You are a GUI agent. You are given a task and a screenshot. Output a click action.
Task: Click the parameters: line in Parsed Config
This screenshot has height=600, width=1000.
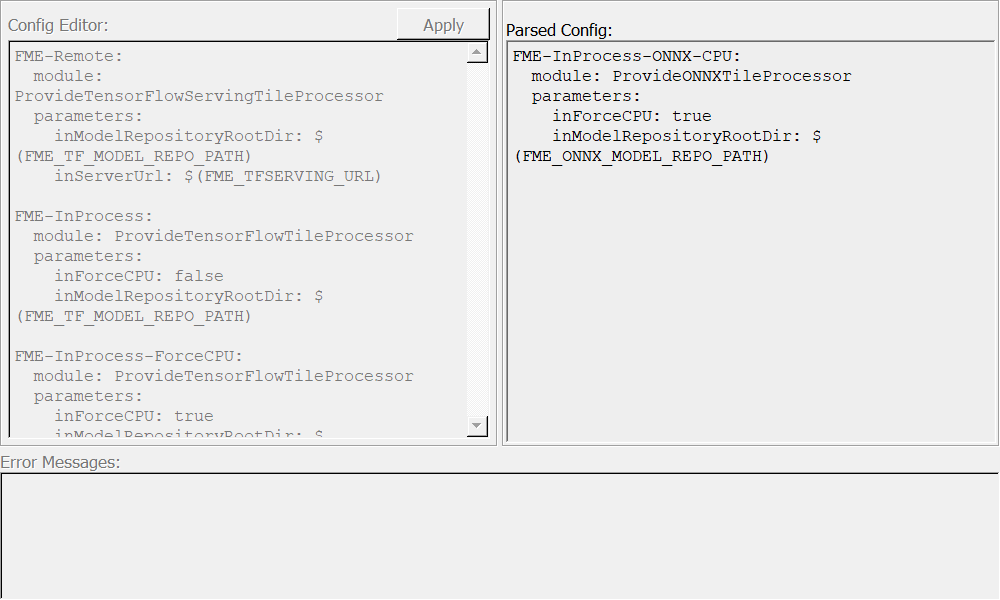(586, 96)
